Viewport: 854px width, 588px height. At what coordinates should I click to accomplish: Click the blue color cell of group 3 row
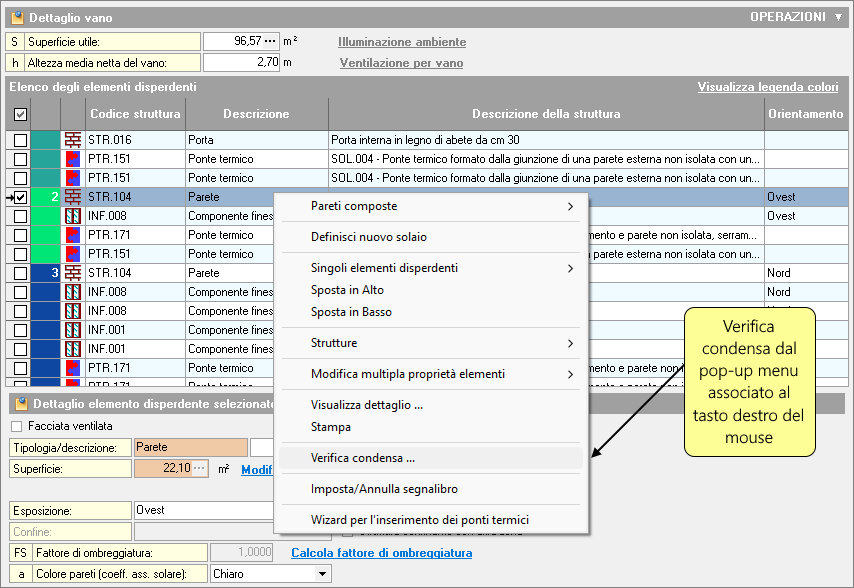pos(46,273)
